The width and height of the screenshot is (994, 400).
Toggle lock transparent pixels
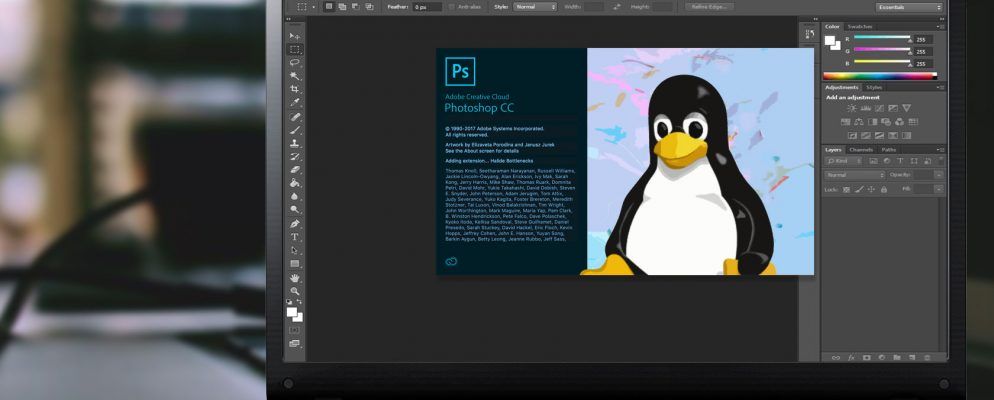coord(846,190)
